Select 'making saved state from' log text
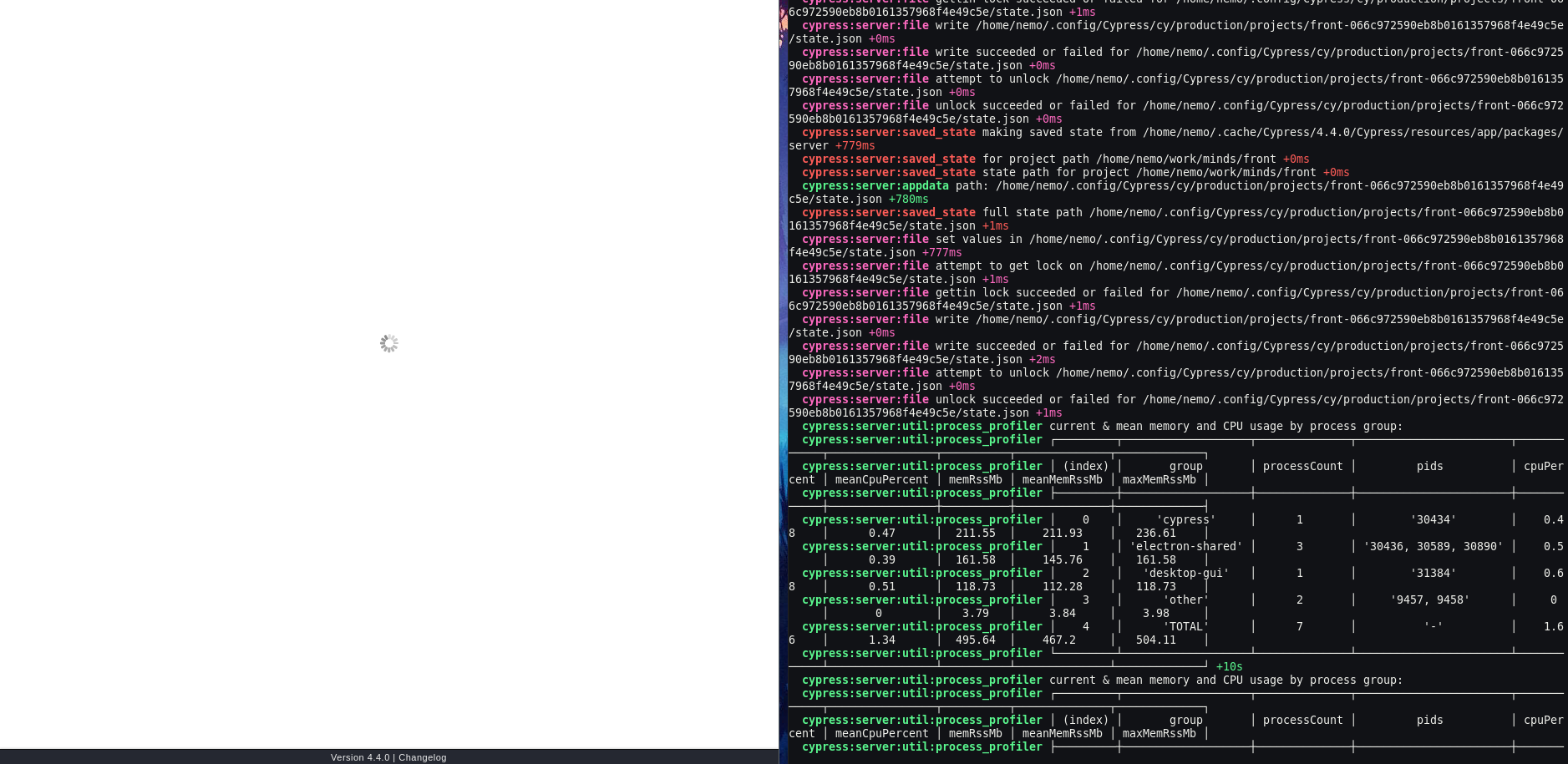This screenshot has height=764, width=1568. [1058, 132]
